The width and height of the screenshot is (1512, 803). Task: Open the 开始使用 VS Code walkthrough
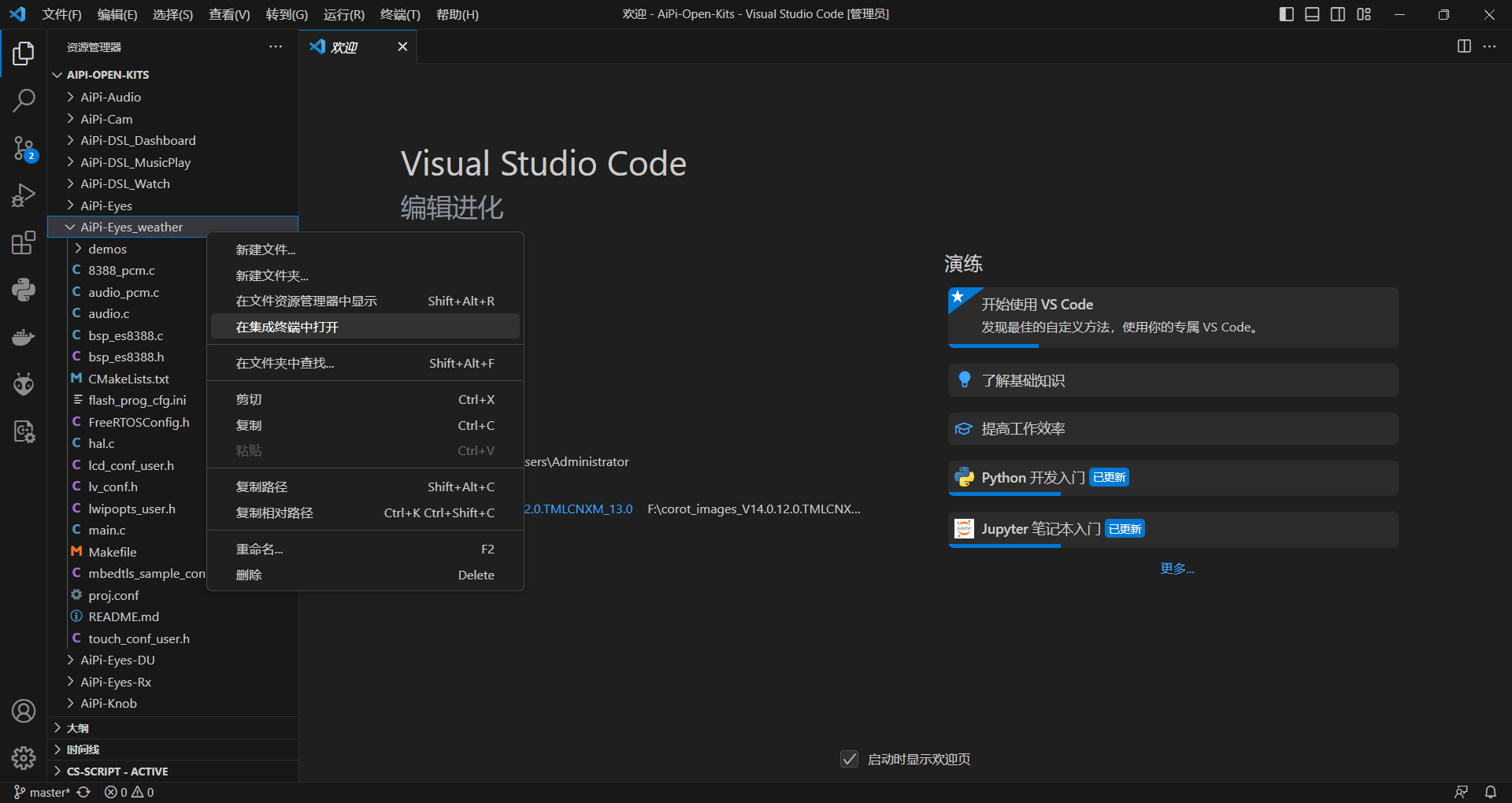tap(1173, 316)
